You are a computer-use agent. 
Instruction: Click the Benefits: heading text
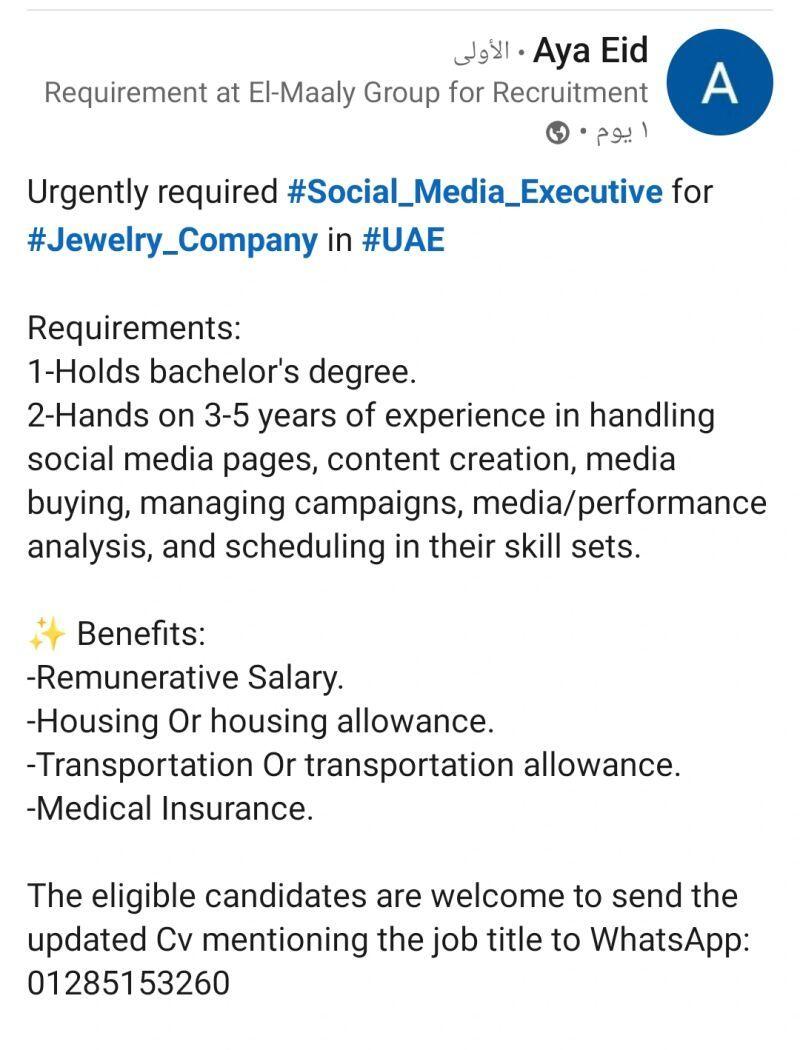click(141, 633)
